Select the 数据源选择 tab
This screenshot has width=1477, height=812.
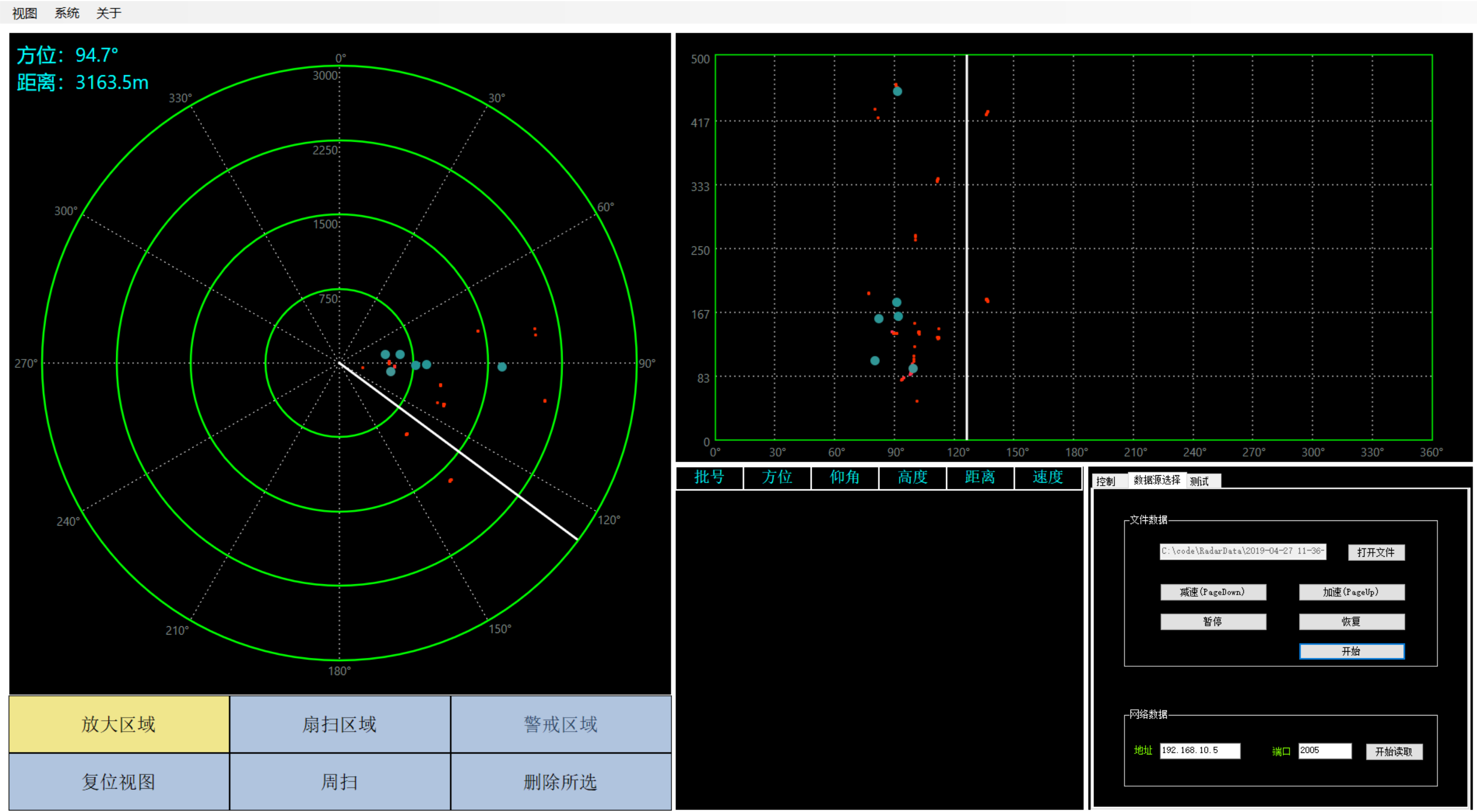(1156, 479)
